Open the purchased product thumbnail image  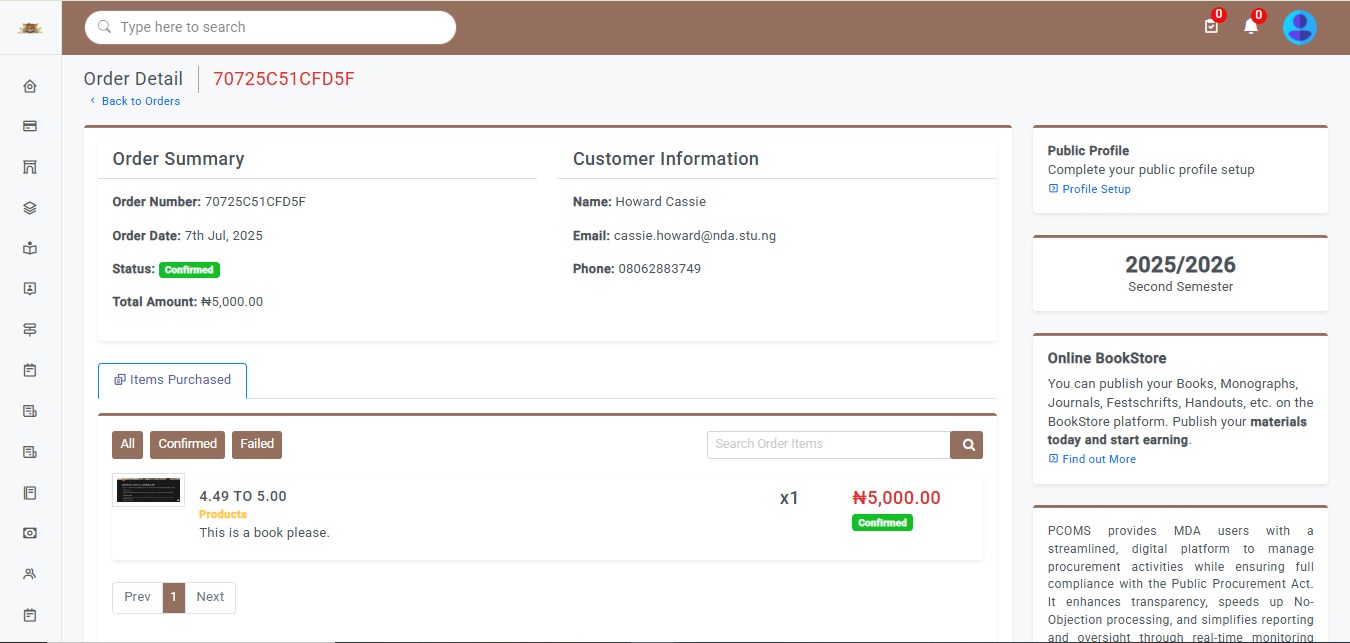[148, 490]
